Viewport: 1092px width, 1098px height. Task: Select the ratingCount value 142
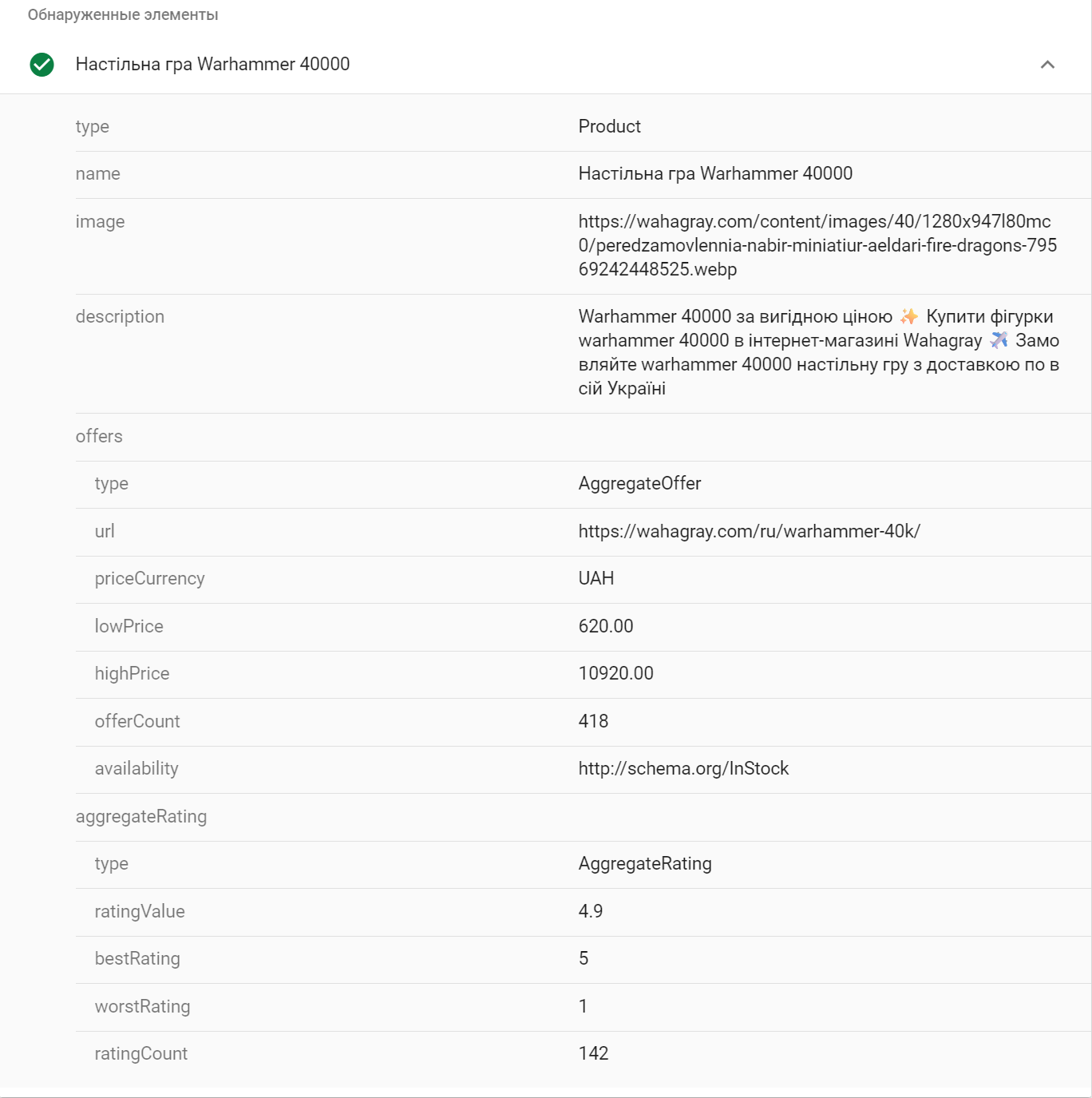(593, 1053)
